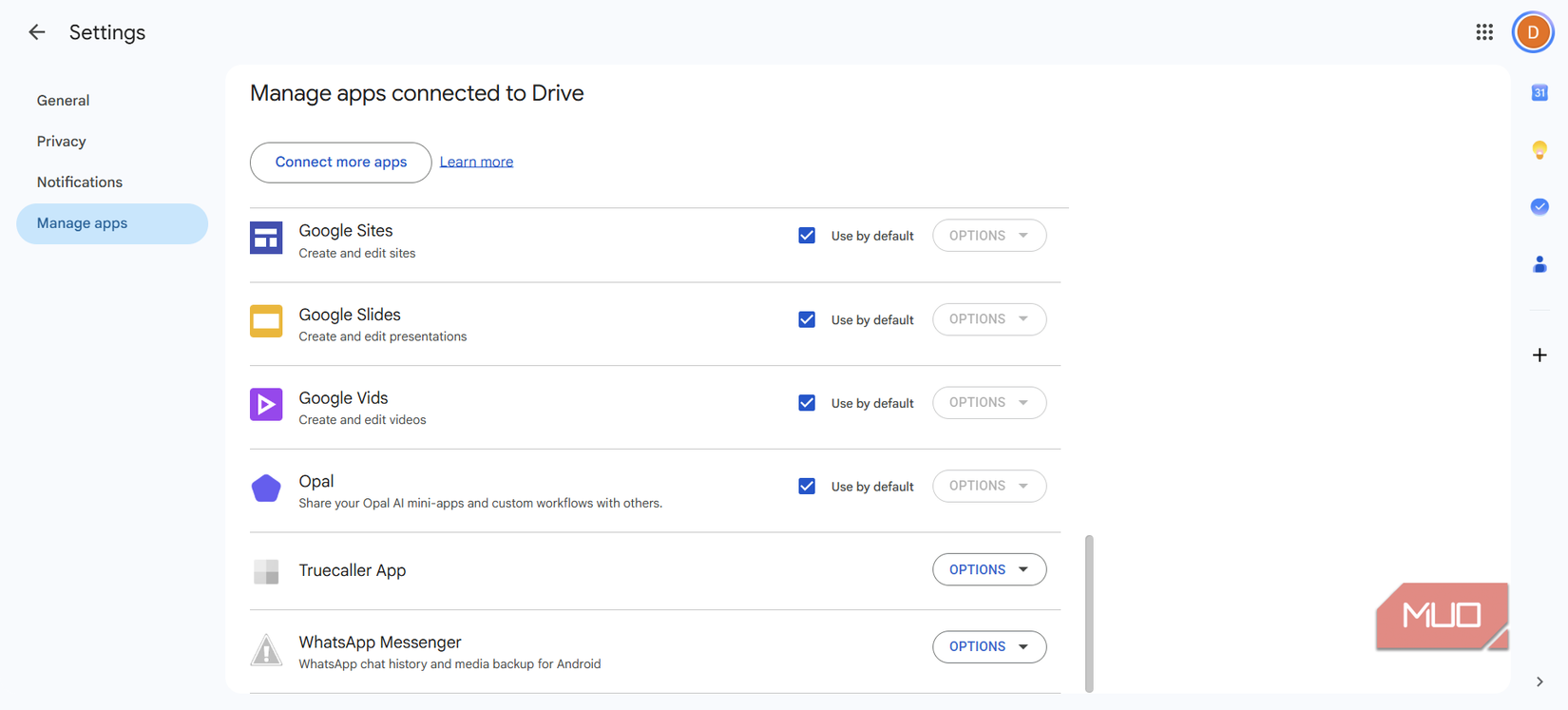Click the hide side panel chevron
Screen dimensions: 1568x710
[x=1539, y=681]
